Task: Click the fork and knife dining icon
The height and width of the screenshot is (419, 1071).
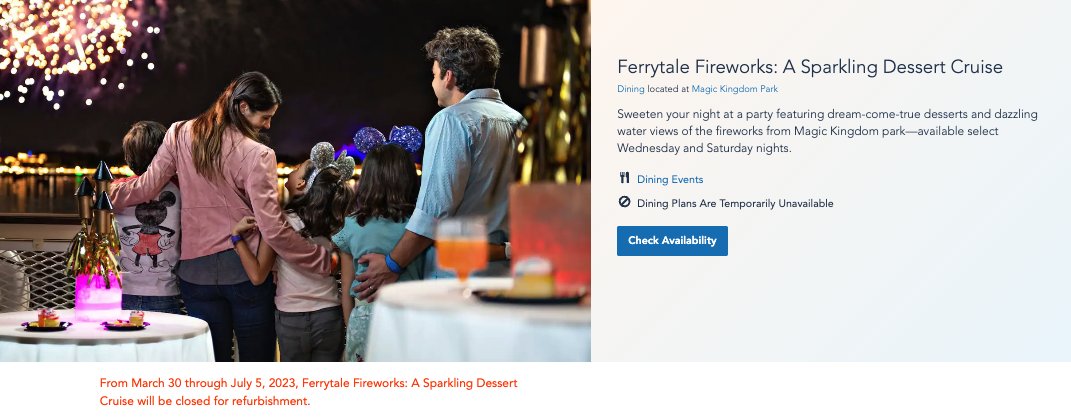Action: pos(624,179)
